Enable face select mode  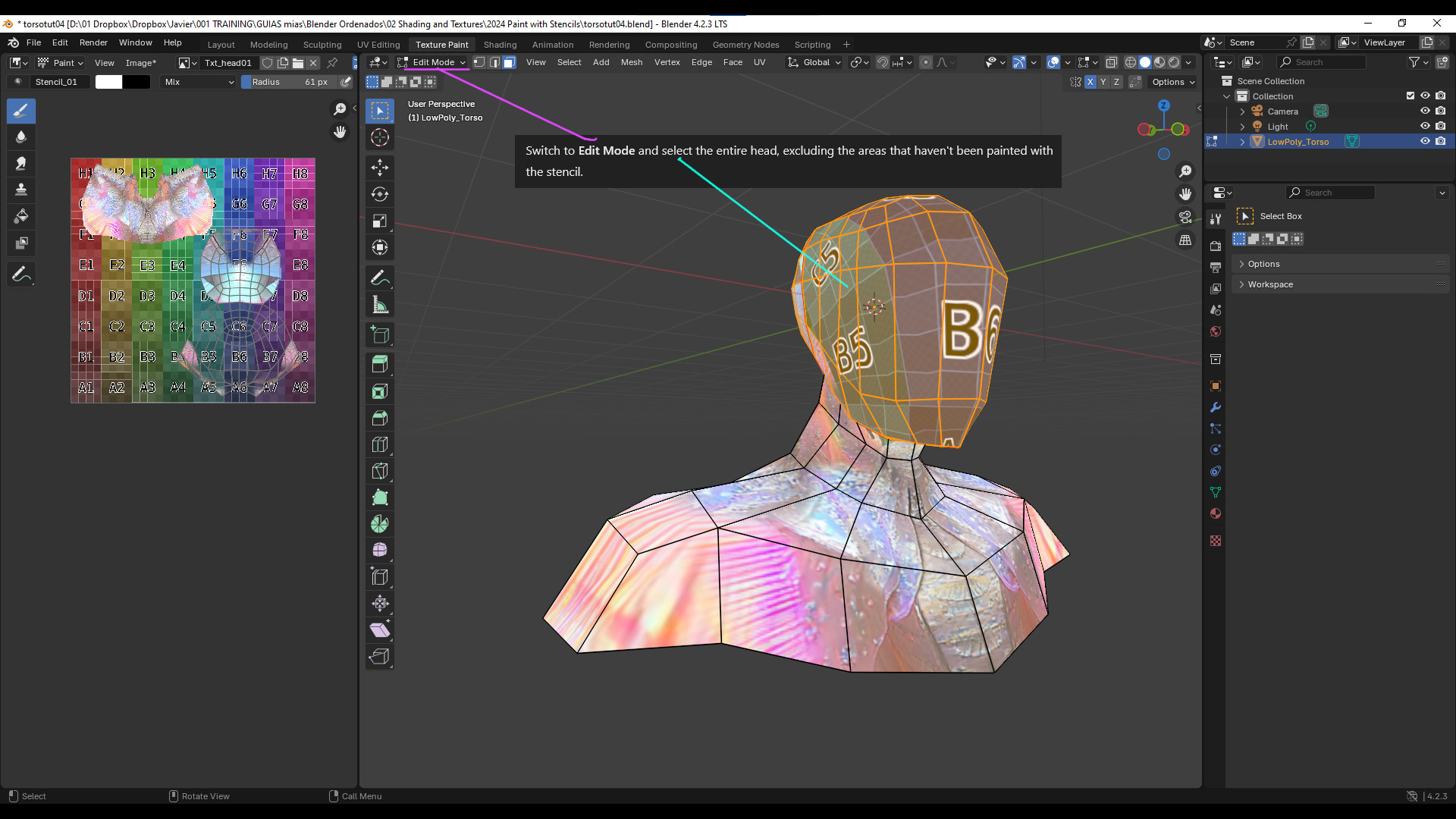510,62
